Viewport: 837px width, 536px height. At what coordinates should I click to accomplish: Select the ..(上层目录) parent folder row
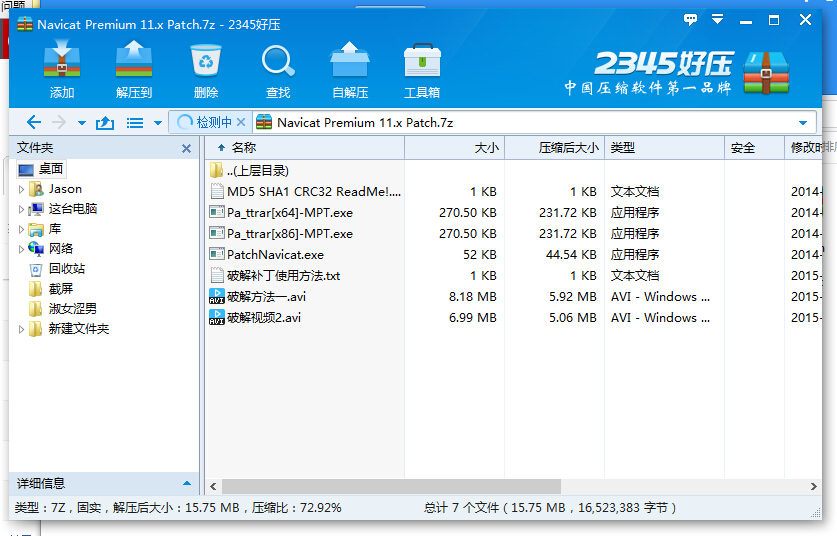click(514, 171)
